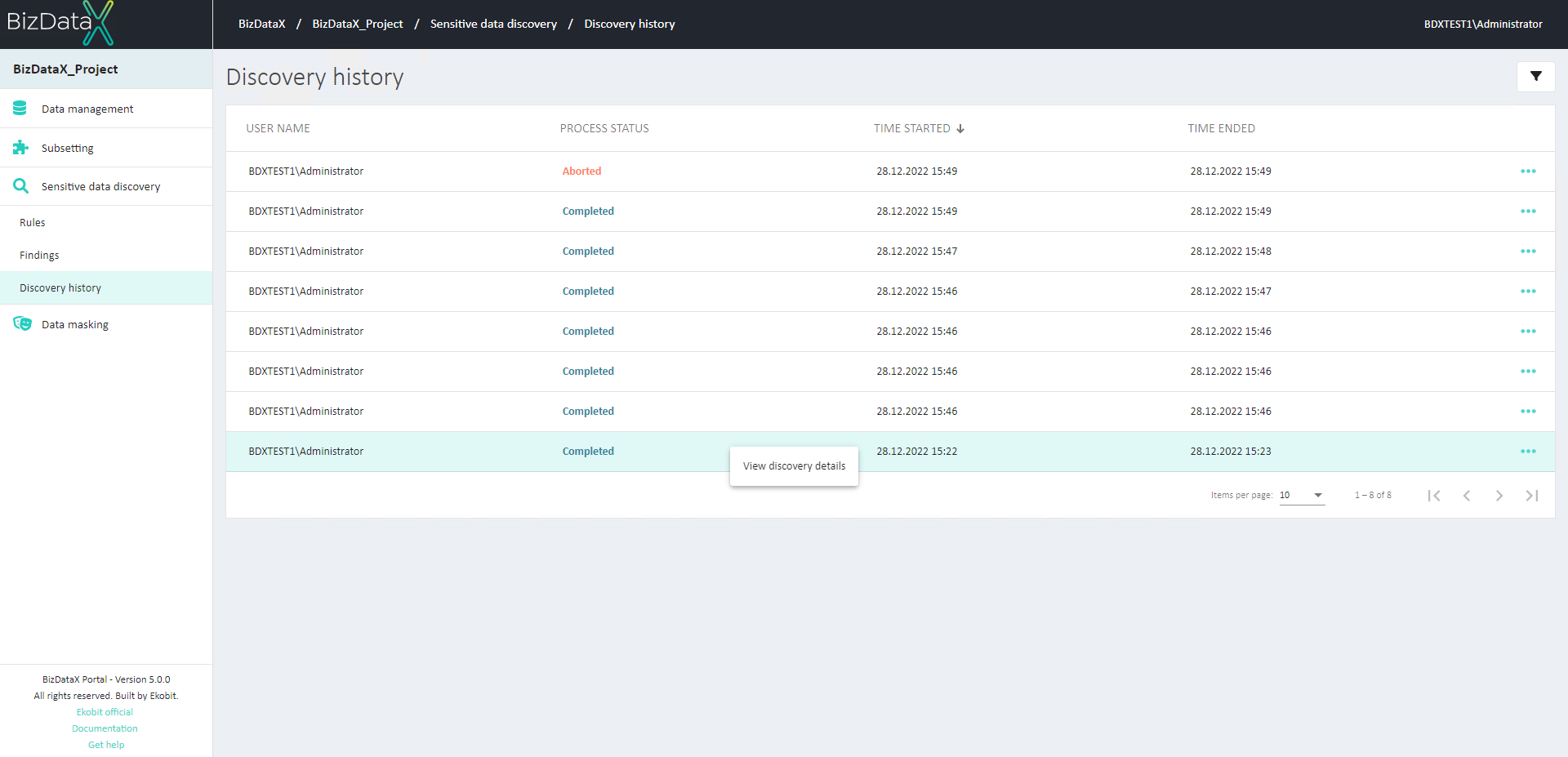This screenshot has height=757, width=1568.
Task: Open Findings sub-item
Action: pos(106,255)
